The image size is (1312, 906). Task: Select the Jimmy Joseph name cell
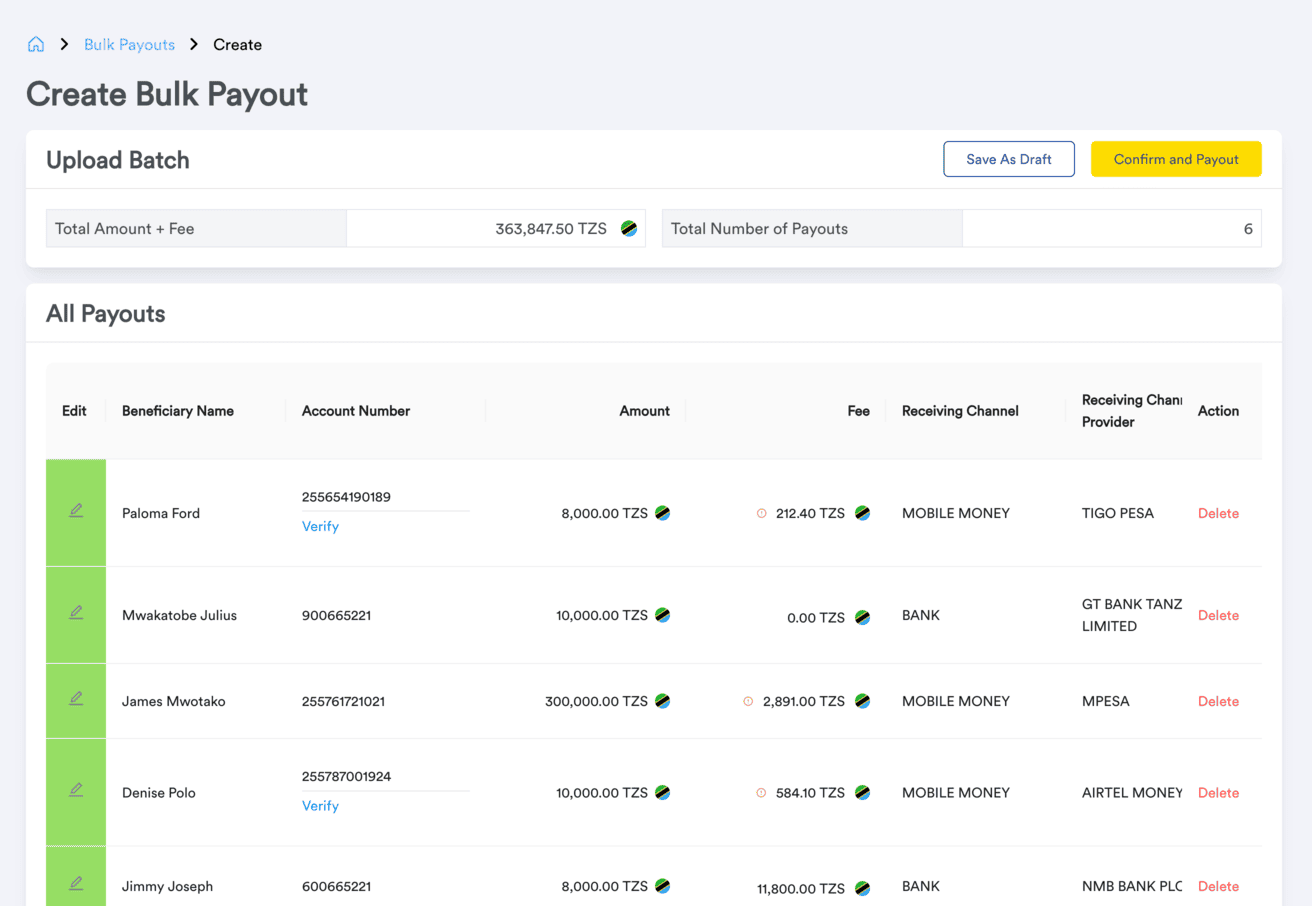(167, 886)
